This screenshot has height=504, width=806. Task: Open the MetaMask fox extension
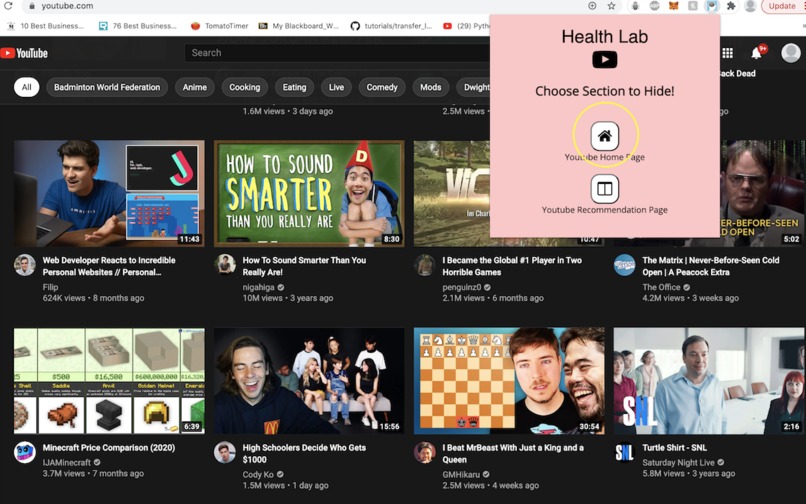[x=673, y=6]
